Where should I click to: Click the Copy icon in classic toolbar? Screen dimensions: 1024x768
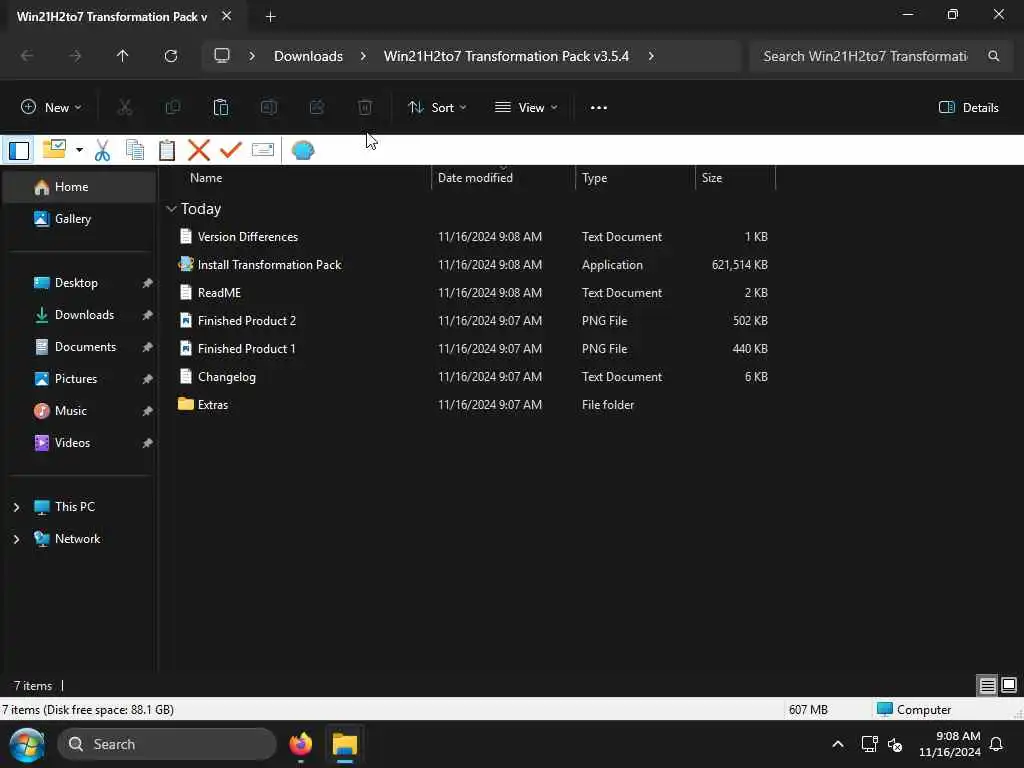[x=135, y=150]
